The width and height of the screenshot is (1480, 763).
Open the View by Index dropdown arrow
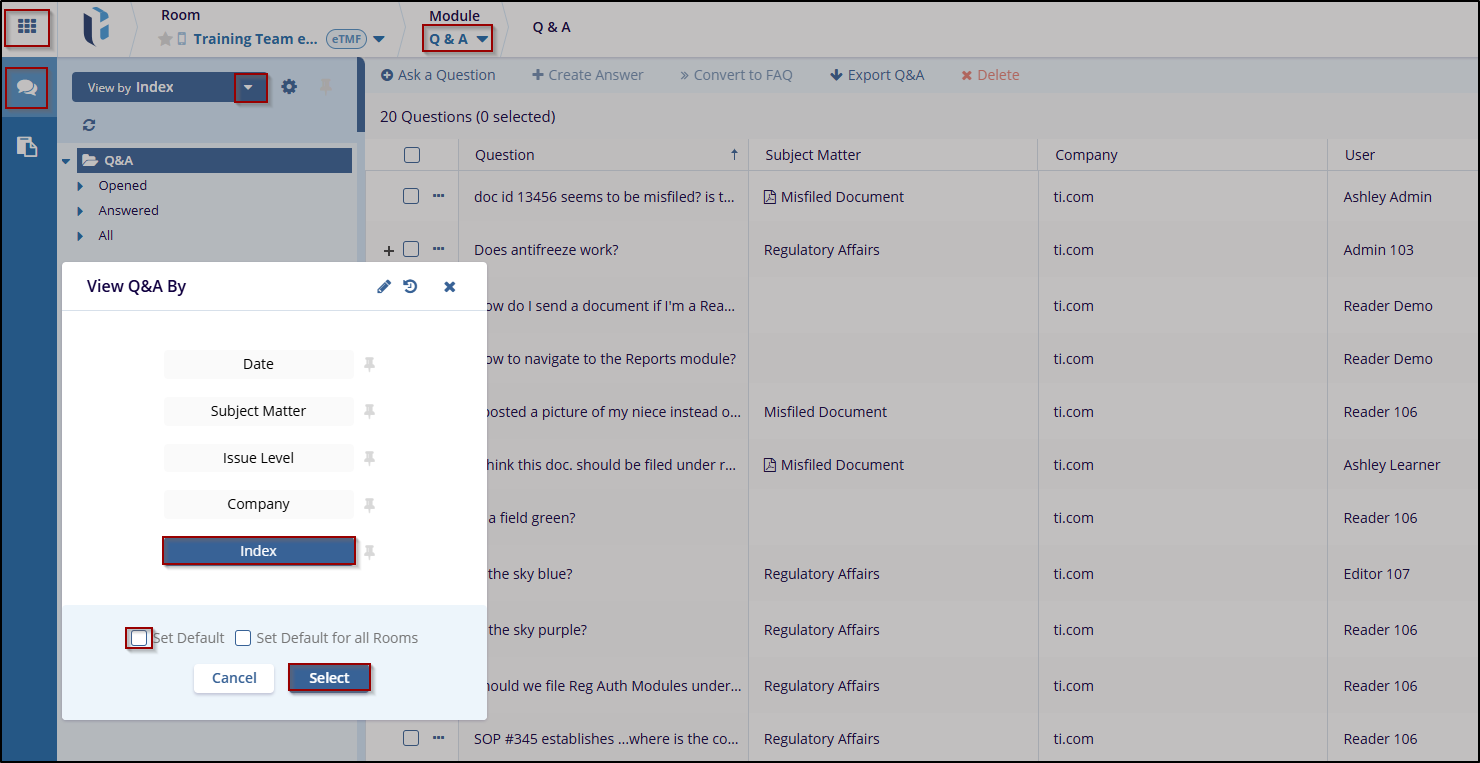(249, 88)
